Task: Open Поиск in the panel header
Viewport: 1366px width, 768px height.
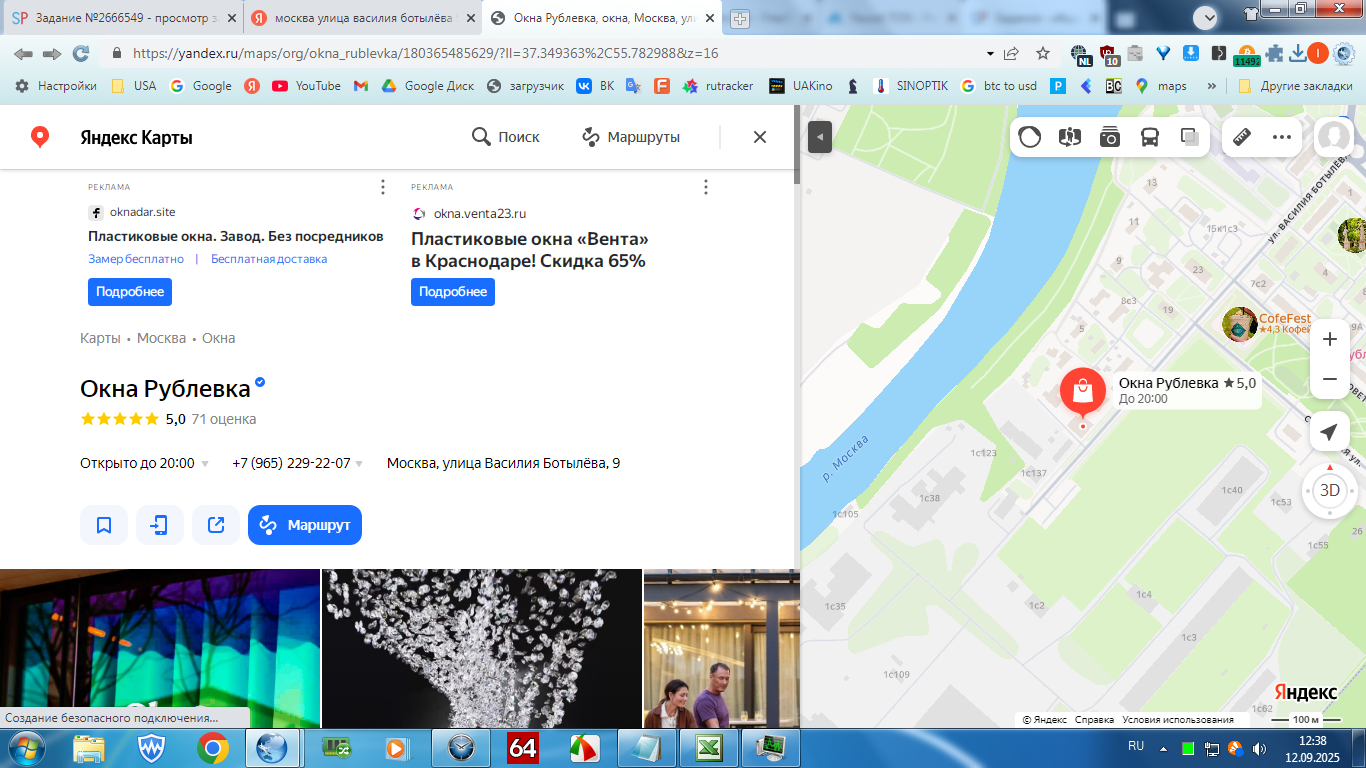Action: tap(506, 137)
